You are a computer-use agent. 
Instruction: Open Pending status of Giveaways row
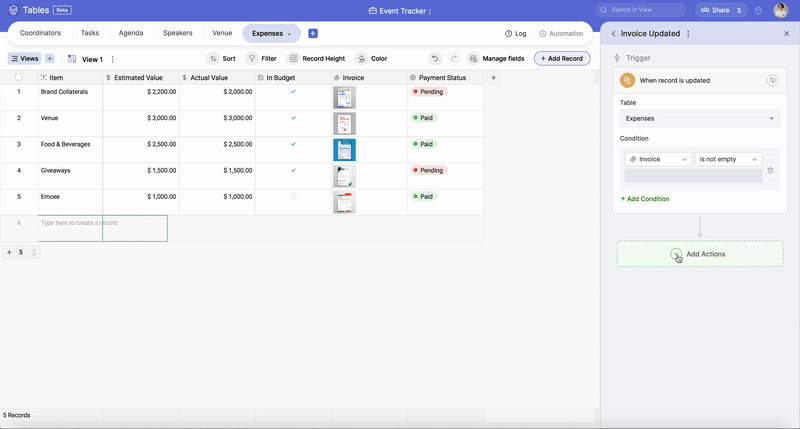click(429, 170)
